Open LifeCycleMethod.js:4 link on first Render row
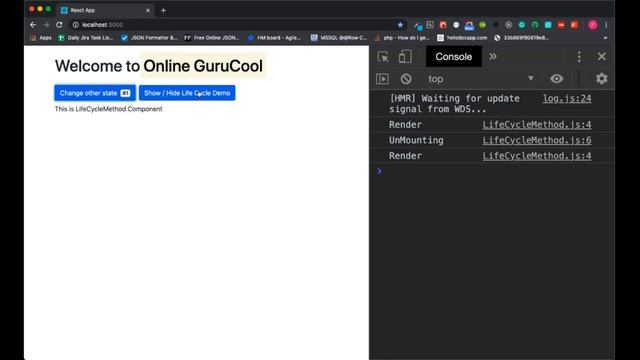The height and width of the screenshot is (360, 640). pos(537,124)
